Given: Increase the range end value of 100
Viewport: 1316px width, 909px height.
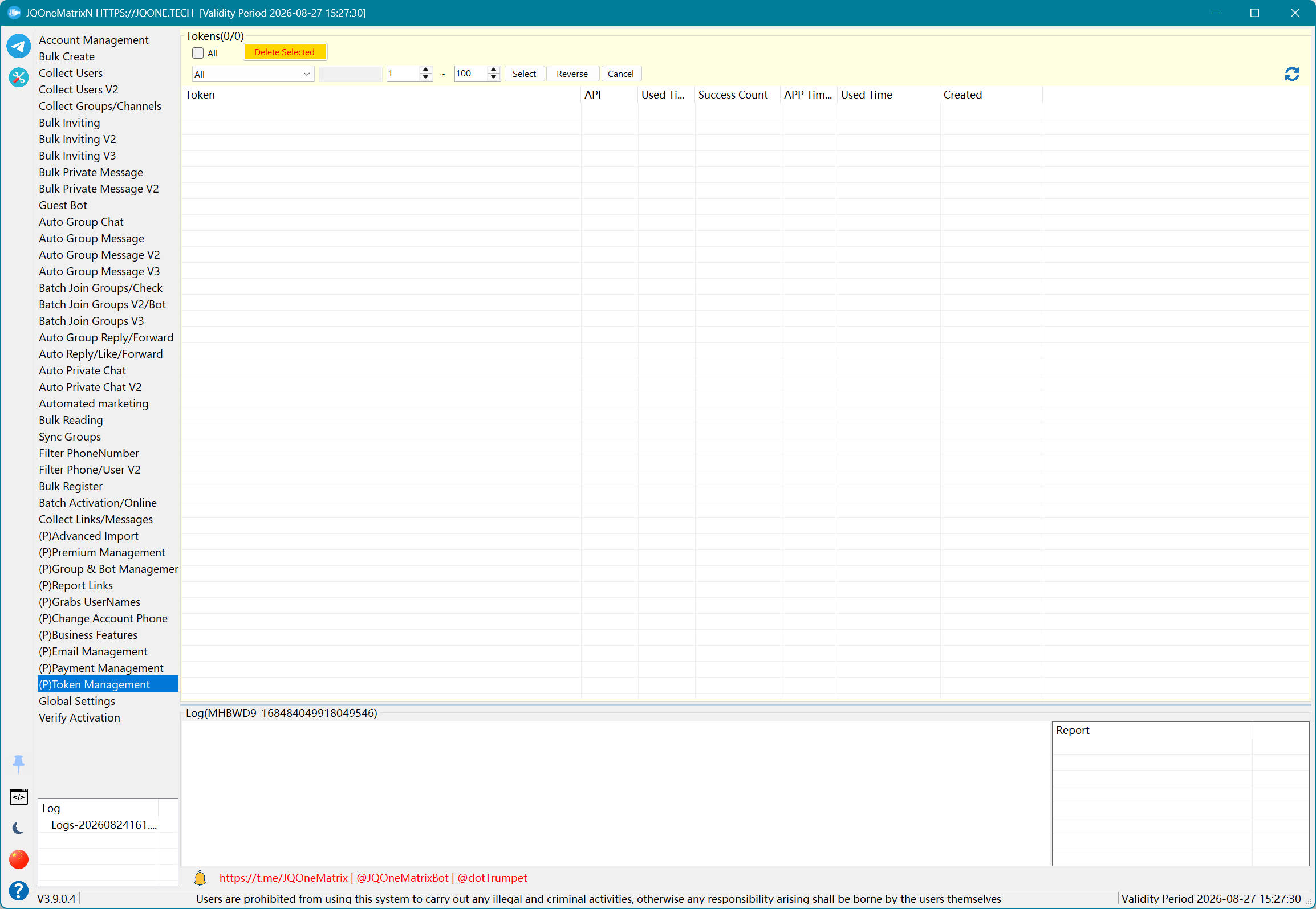Looking at the screenshot, I should 494,70.
